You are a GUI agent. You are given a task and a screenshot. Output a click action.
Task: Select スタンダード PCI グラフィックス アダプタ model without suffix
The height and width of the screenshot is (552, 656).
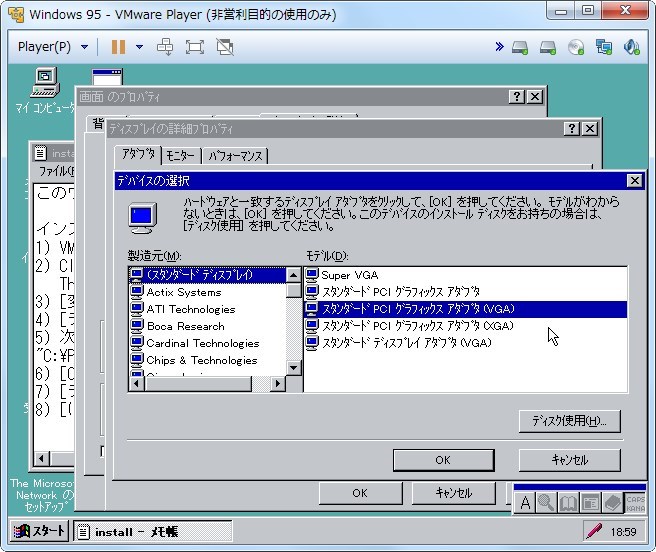[465, 292]
